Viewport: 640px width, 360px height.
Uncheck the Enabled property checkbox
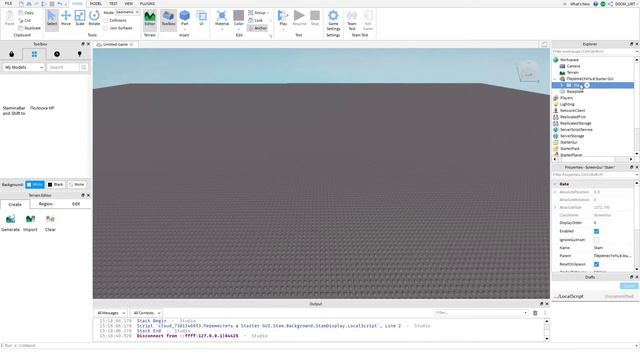pos(596,231)
